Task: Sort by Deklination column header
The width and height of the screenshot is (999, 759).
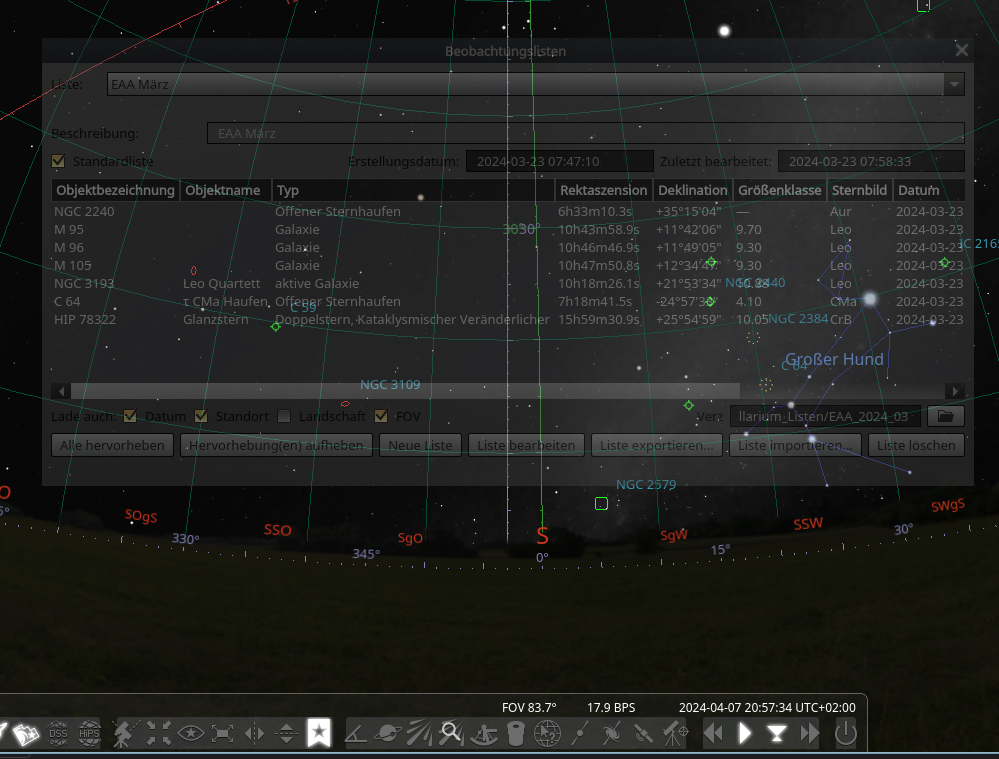Action: [693, 190]
